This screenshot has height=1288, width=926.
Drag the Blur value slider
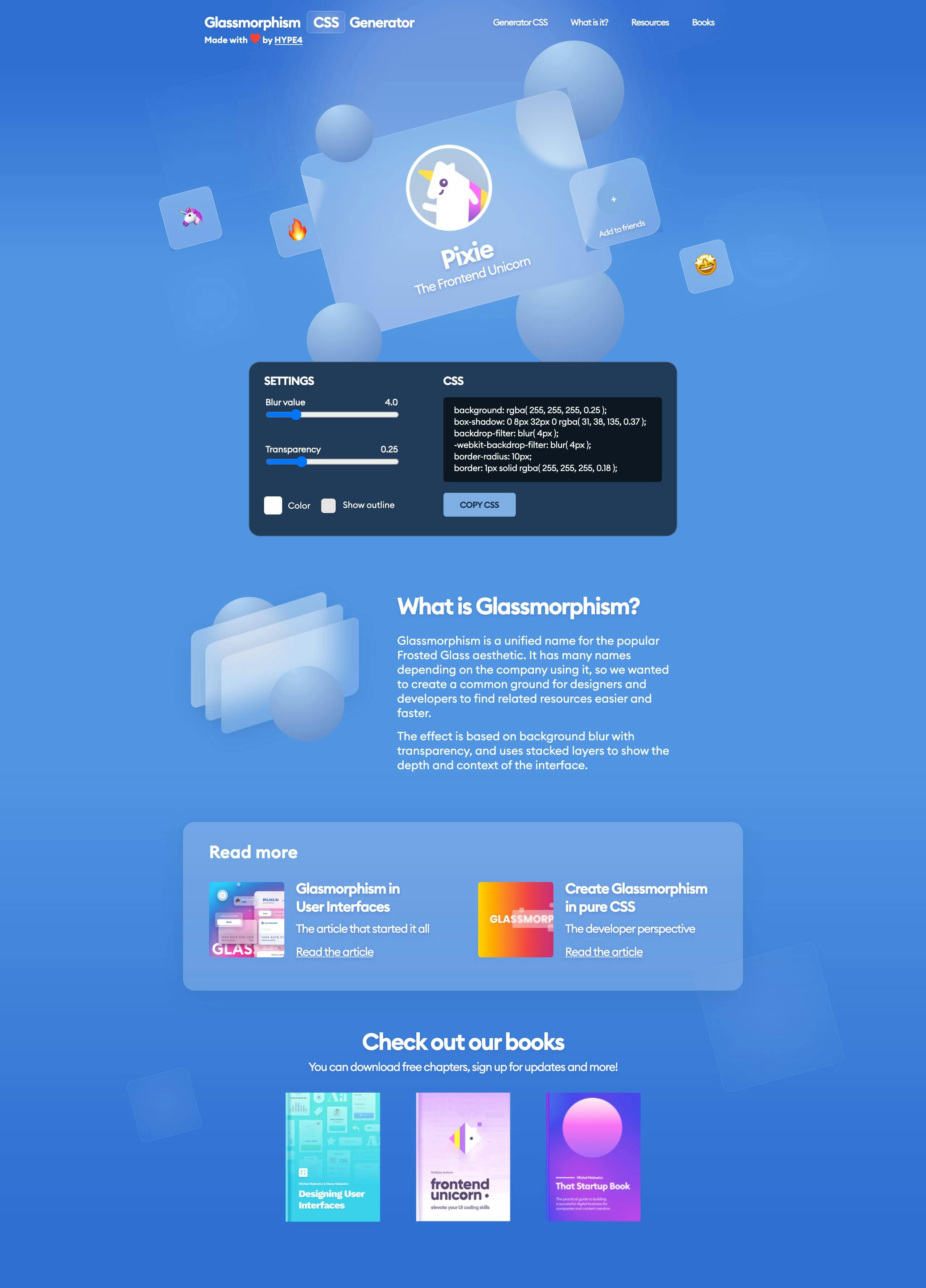pyautogui.click(x=296, y=414)
